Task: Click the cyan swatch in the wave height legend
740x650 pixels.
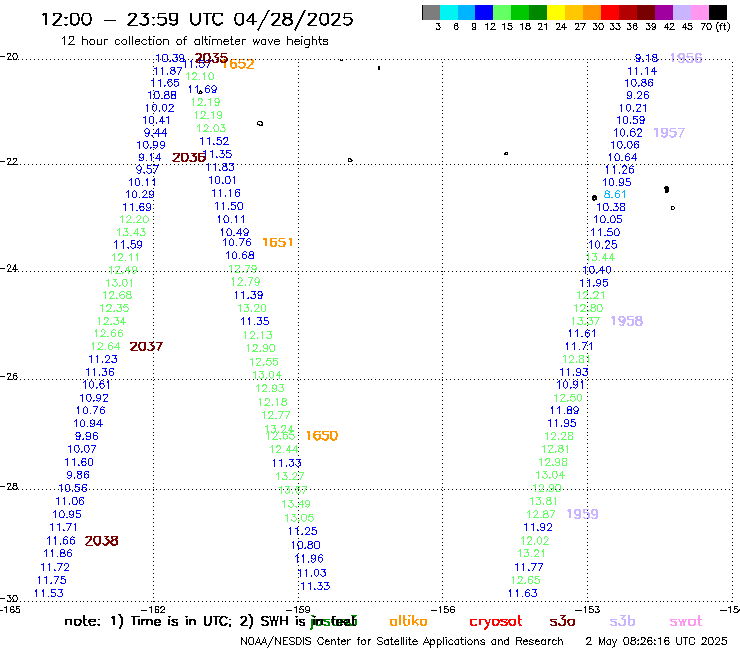Action: click(449, 12)
